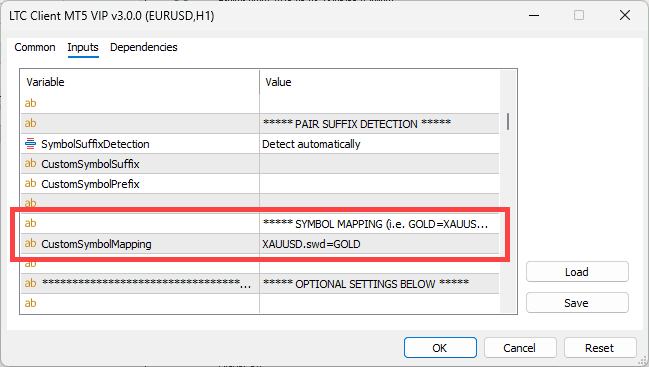The width and height of the screenshot is (649, 367).
Task: Select the 'XAUUSD.swd=GOLD' value cell
Action: pos(379,244)
